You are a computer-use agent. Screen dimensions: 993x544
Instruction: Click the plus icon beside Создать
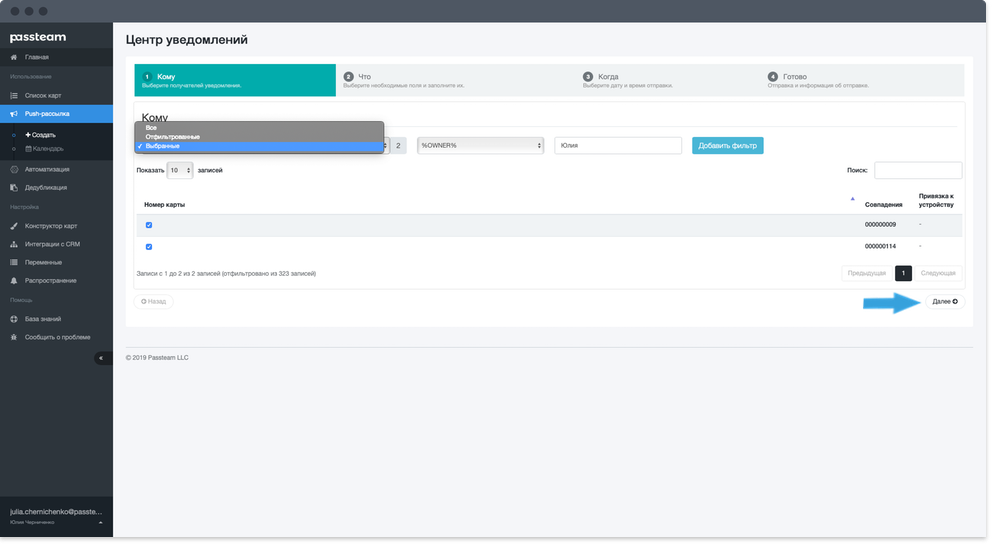[28, 135]
